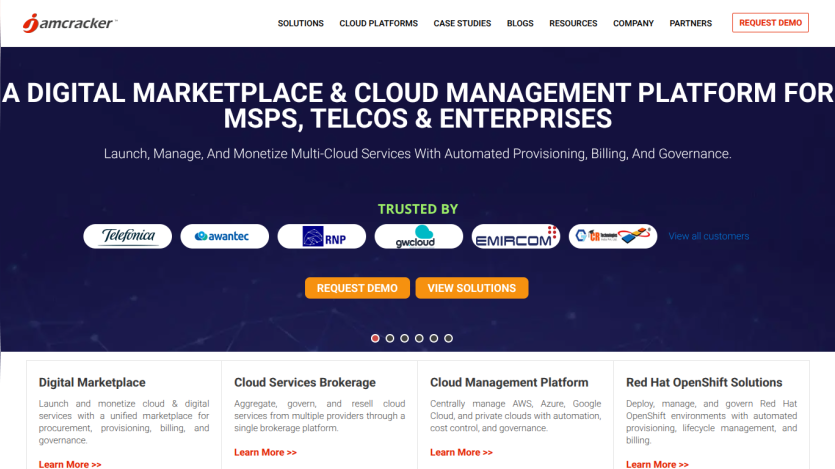Learn More about Cloud Management Platform
835x469 pixels.
(461, 452)
